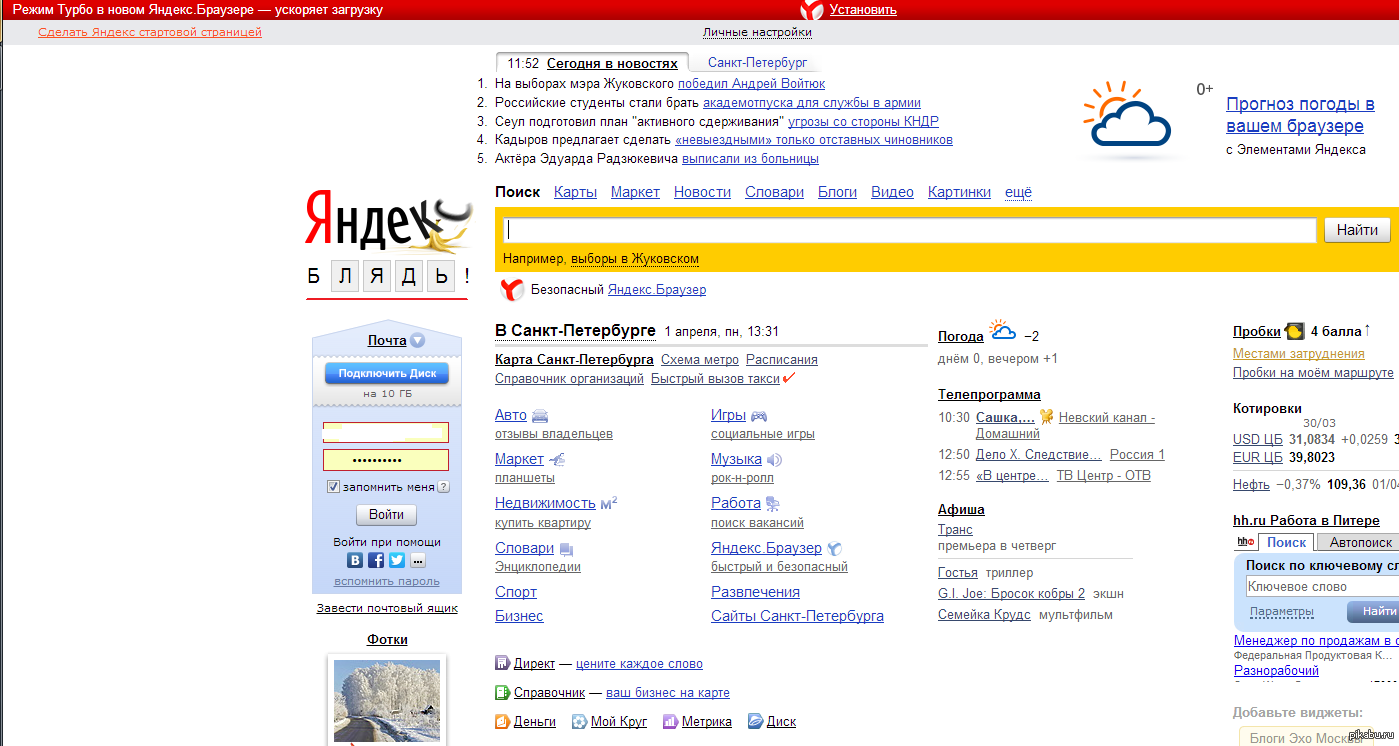Click the car icon next to Авто
The image size is (1399, 746).
pos(540,416)
